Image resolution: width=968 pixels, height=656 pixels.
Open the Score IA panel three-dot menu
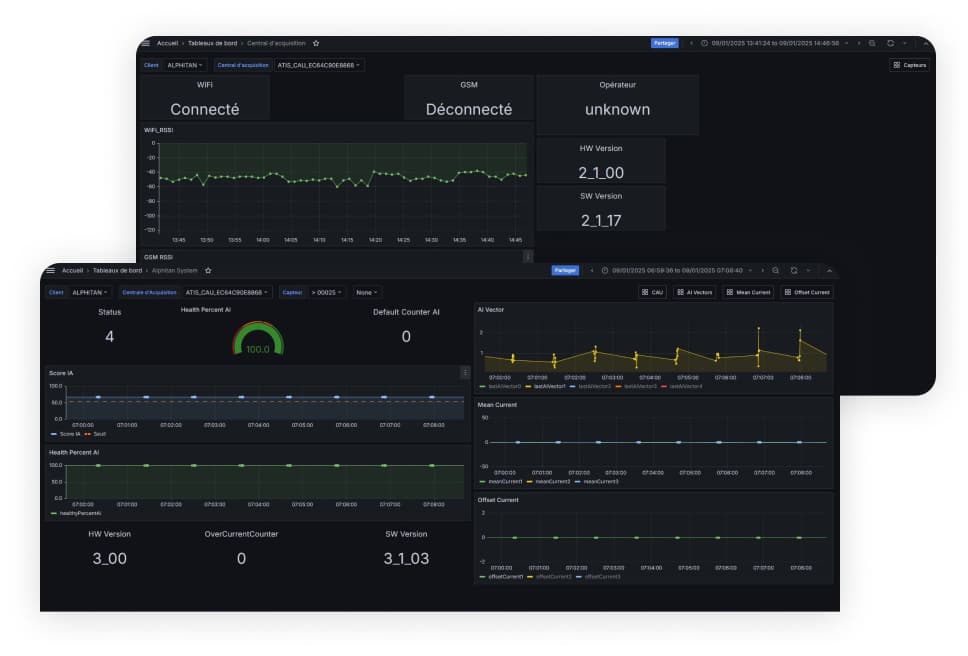point(465,372)
